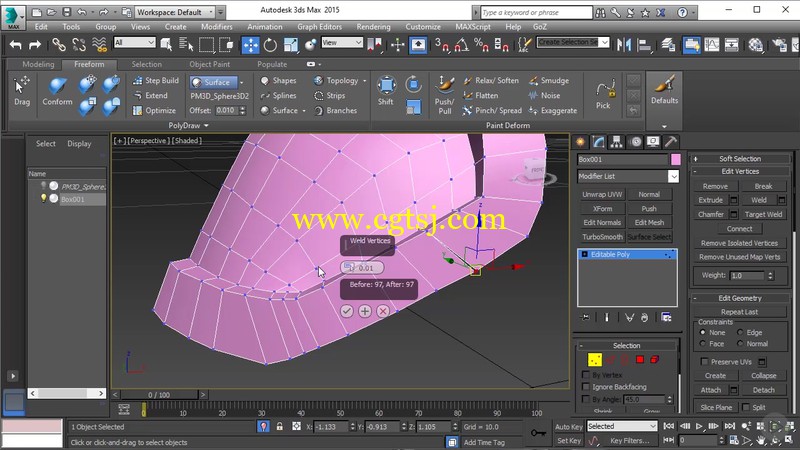Click the Select and Link icon
This screenshot has height=450, width=800.
pos(59,45)
